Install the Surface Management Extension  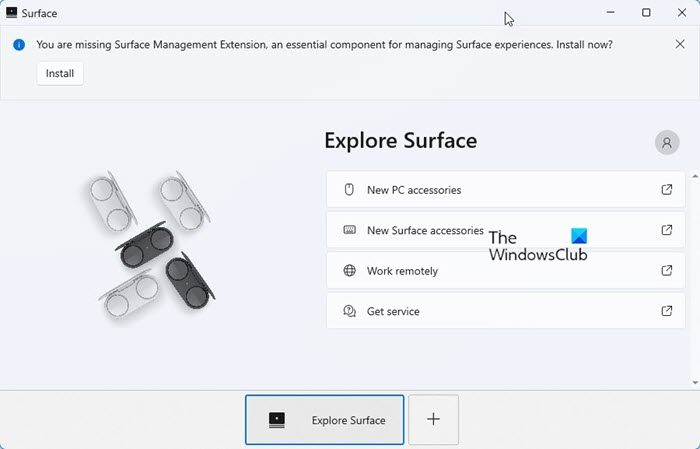pyautogui.click(x=60, y=73)
